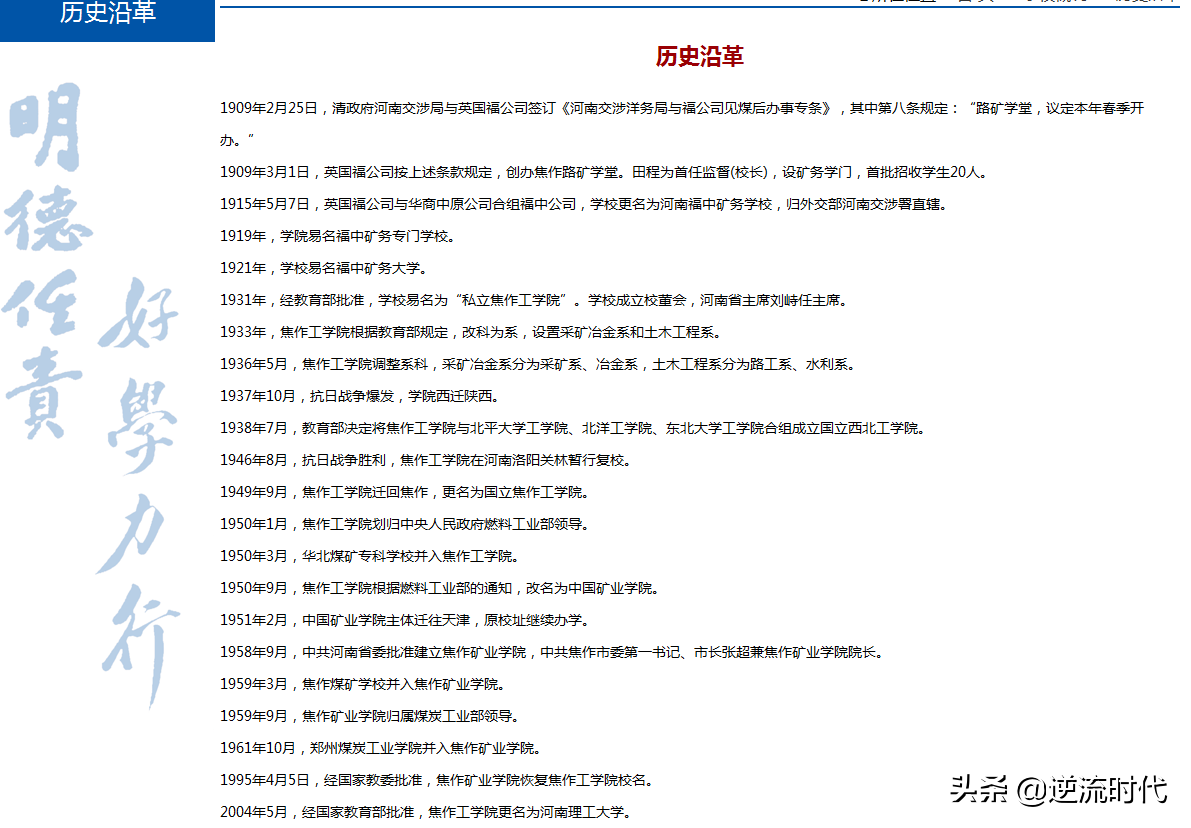Viewport: 1191px width, 828px height.
Task: Click the 1949年9月 国立焦作工学院 line
Action: click(406, 492)
